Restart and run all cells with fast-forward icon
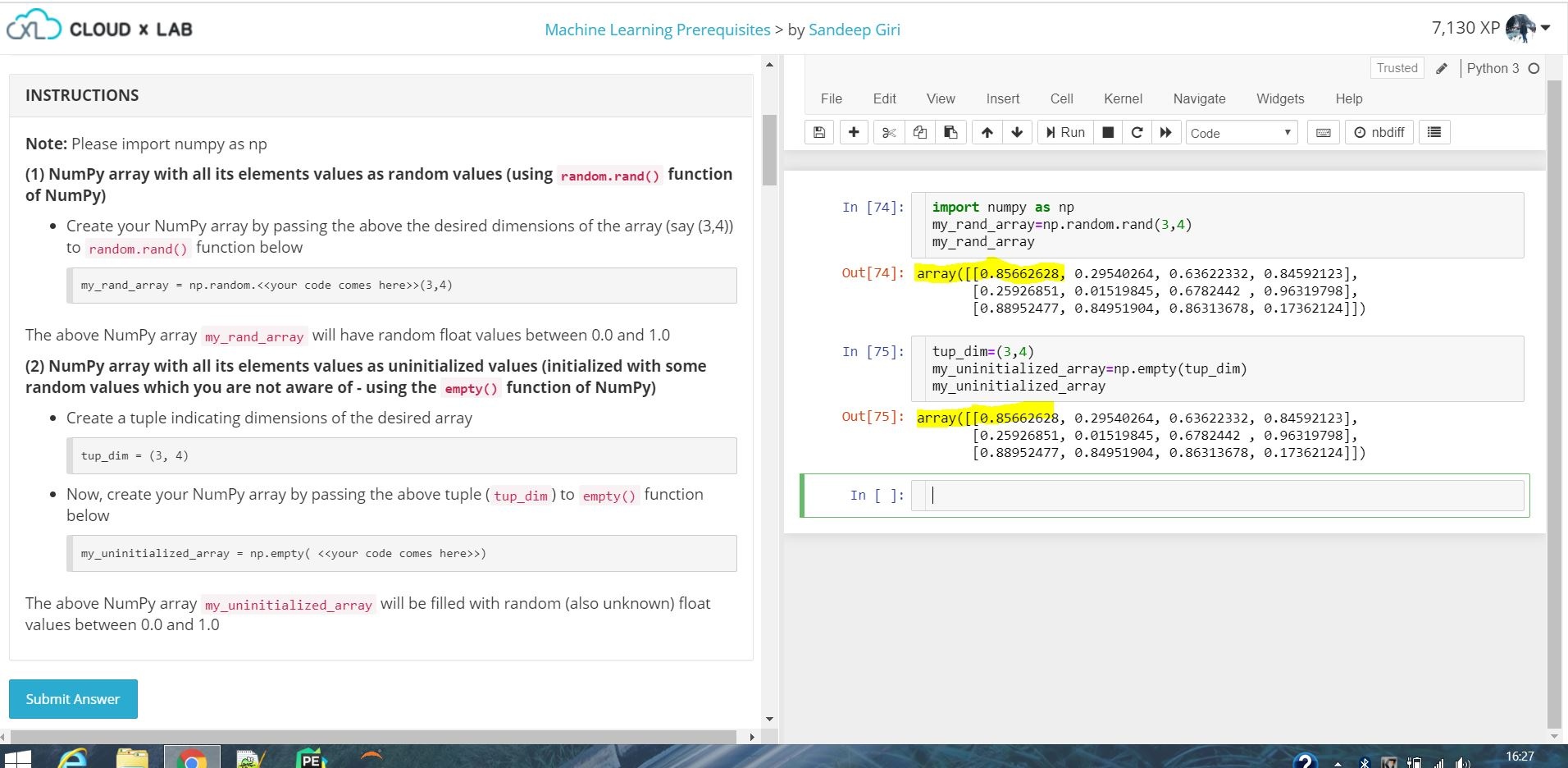The height and width of the screenshot is (768, 1568). pyautogui.click(x=1165, y=132)
